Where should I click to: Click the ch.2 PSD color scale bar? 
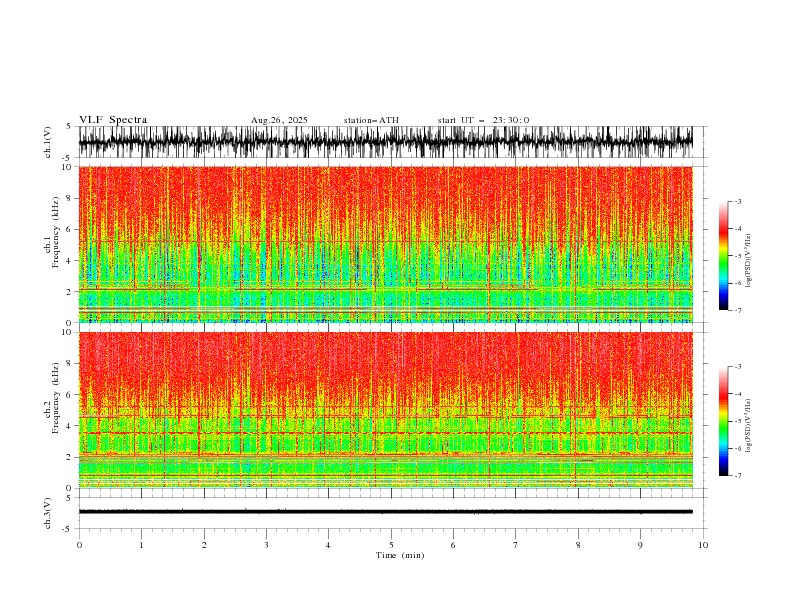pyautogui.click(x=723, y=421)
